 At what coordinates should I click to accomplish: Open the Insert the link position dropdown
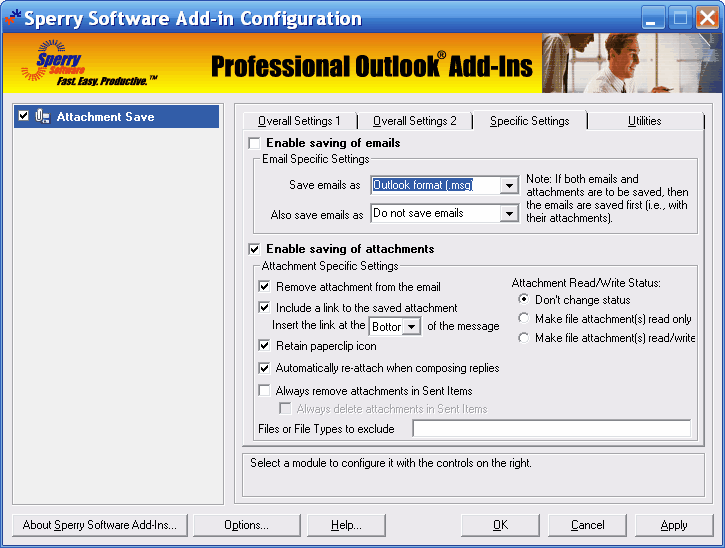(x=411, y=326)
